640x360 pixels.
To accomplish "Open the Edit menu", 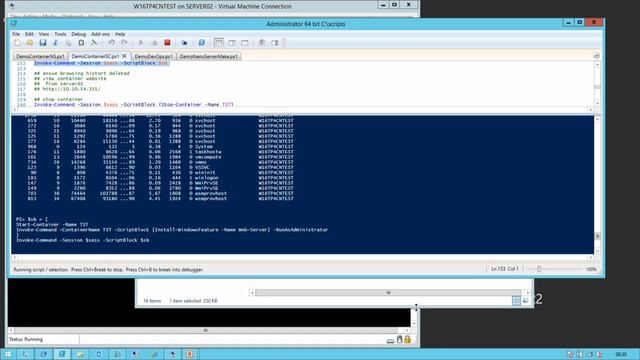I will [x=29, y=34].
